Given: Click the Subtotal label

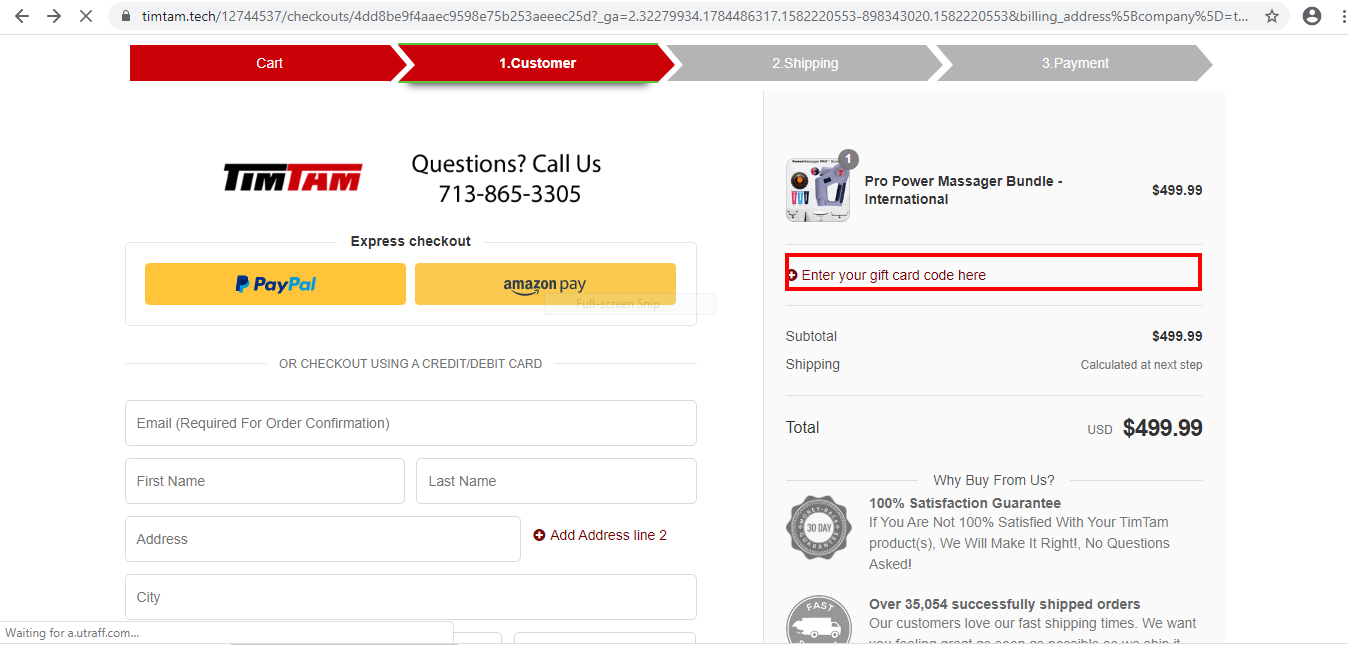Looking at the screenshot, I should coord(811,336).
